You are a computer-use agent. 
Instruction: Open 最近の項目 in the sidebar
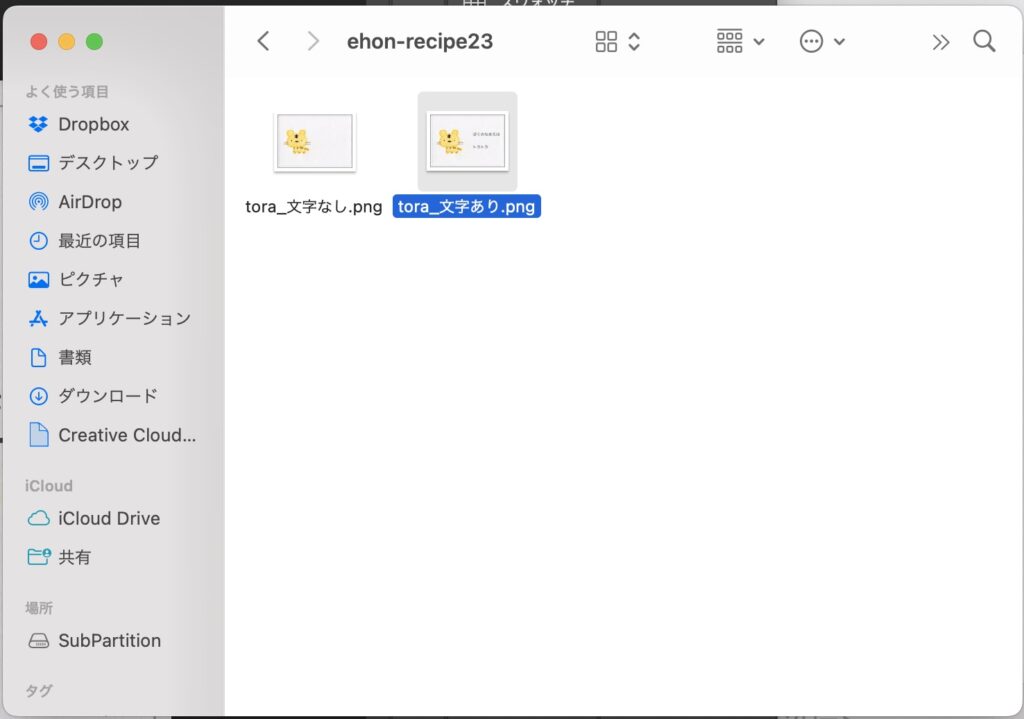(99, 241)
